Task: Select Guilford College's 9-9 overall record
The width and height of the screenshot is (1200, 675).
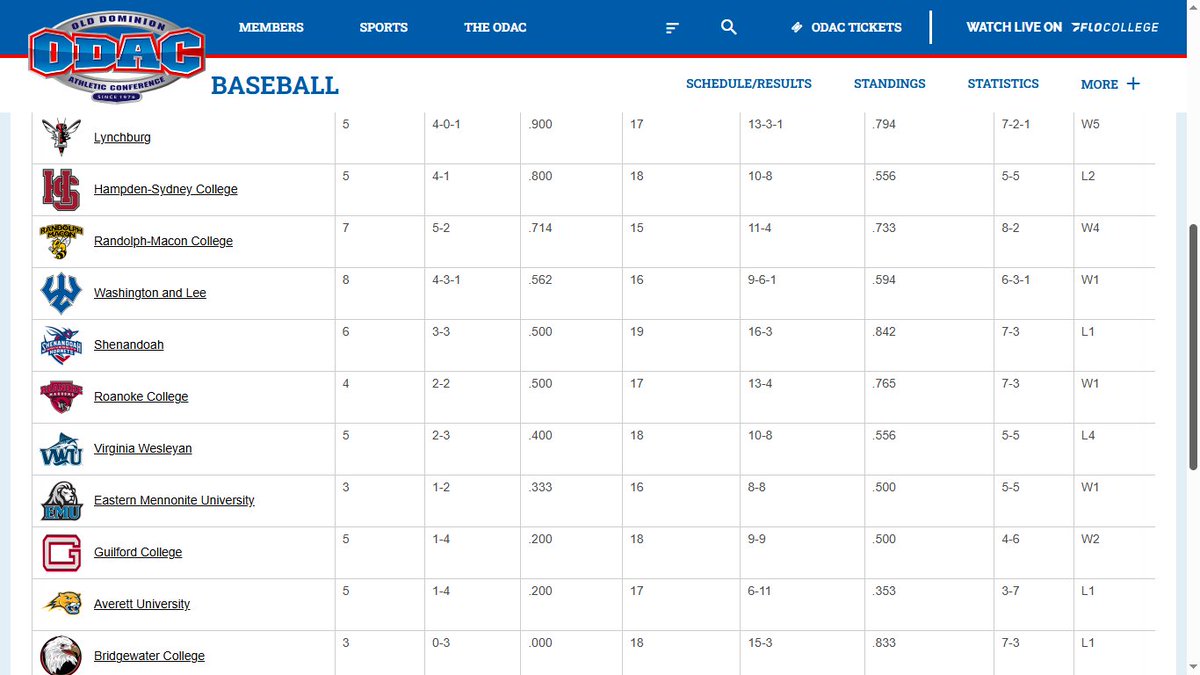Action: [758, 540]
